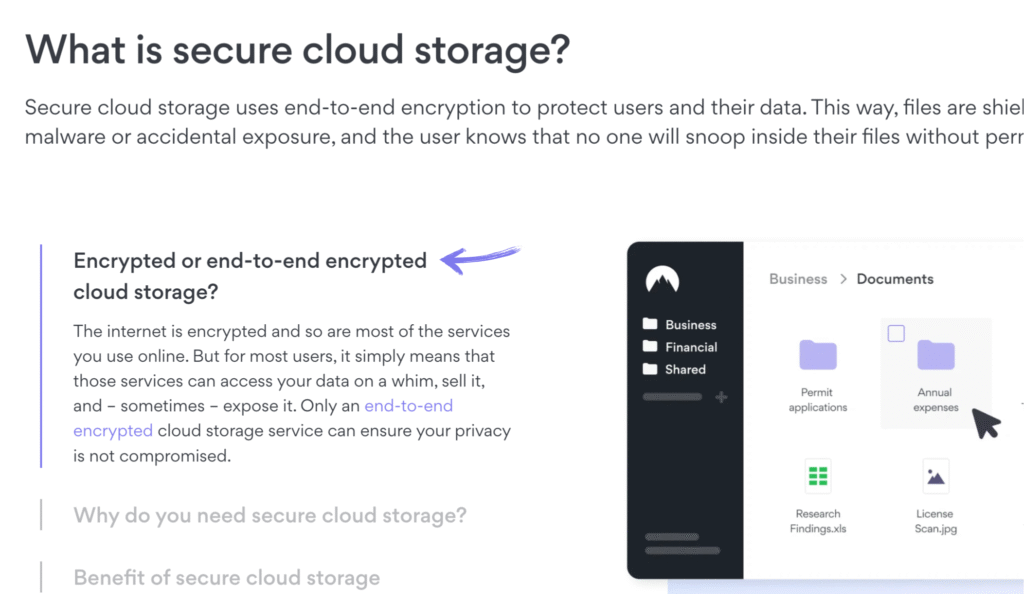Select Documents in the breadcrumb path

click(x=895, y=279)
